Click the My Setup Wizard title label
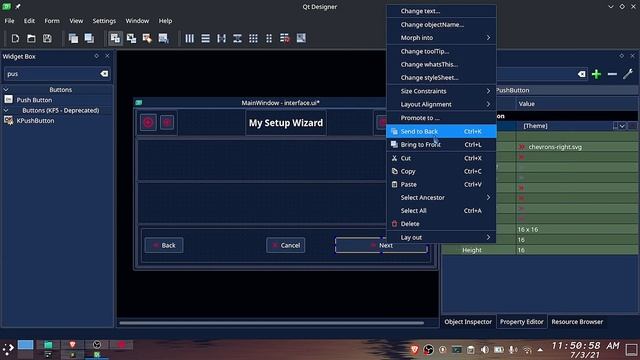This screenshot has height=360, width=640. [286, 123]
